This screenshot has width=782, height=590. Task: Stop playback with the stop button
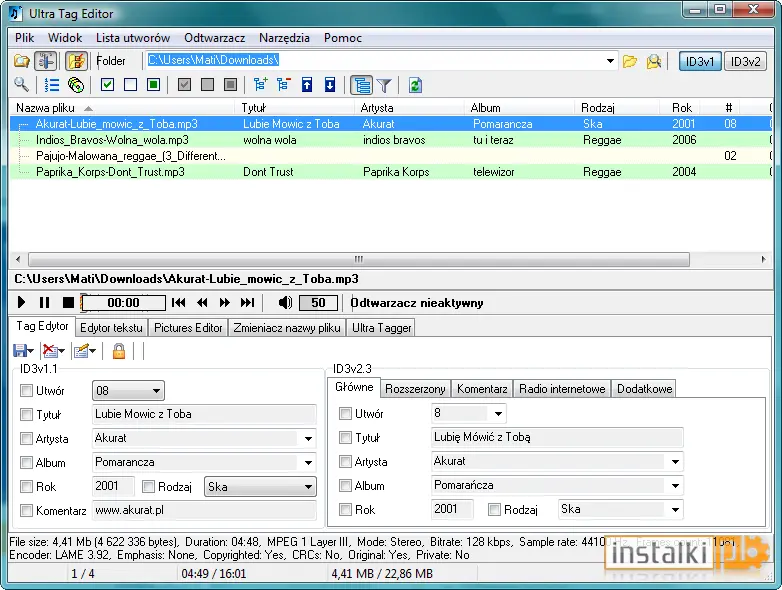click(x=68, y=303)
